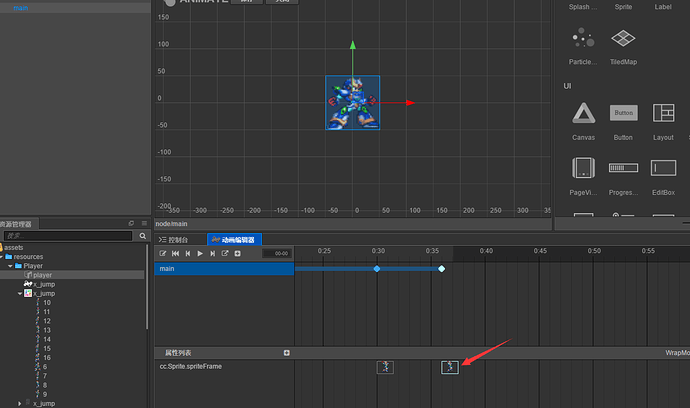
Task: Add a property in 属性列表 header
Action: [x=286, y=353]
